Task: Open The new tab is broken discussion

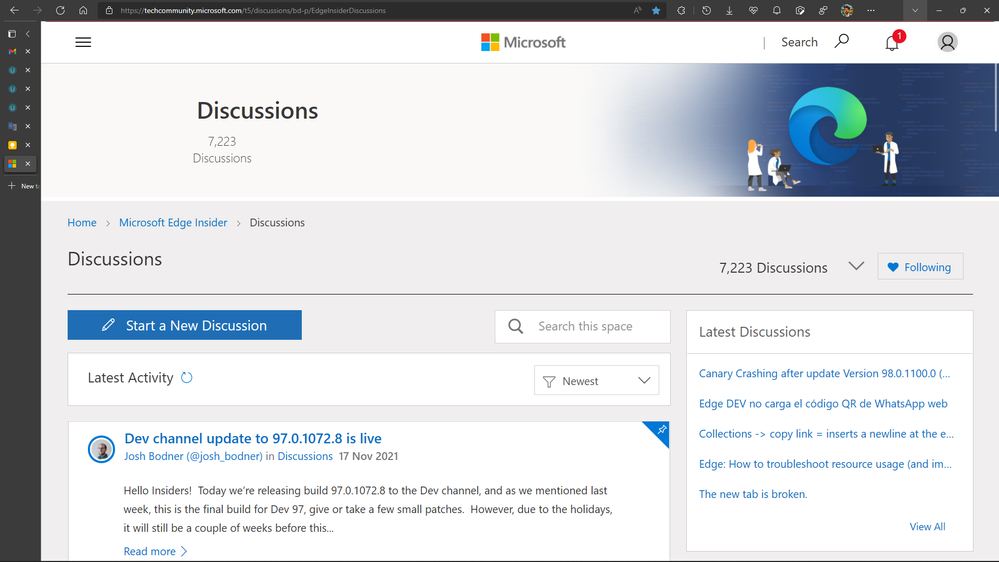Action: (x=753, y=494)
